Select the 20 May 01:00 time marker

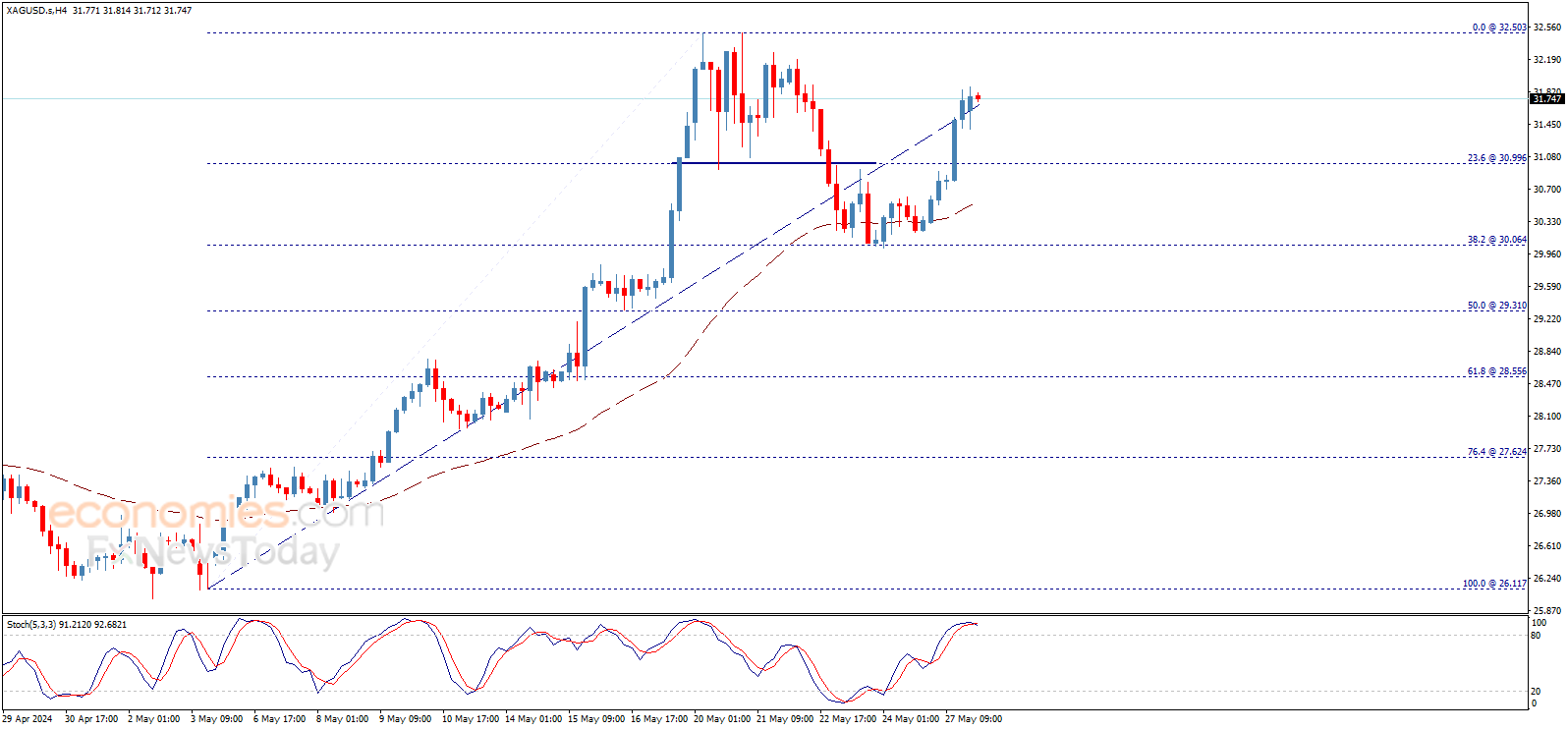(723, 719)
